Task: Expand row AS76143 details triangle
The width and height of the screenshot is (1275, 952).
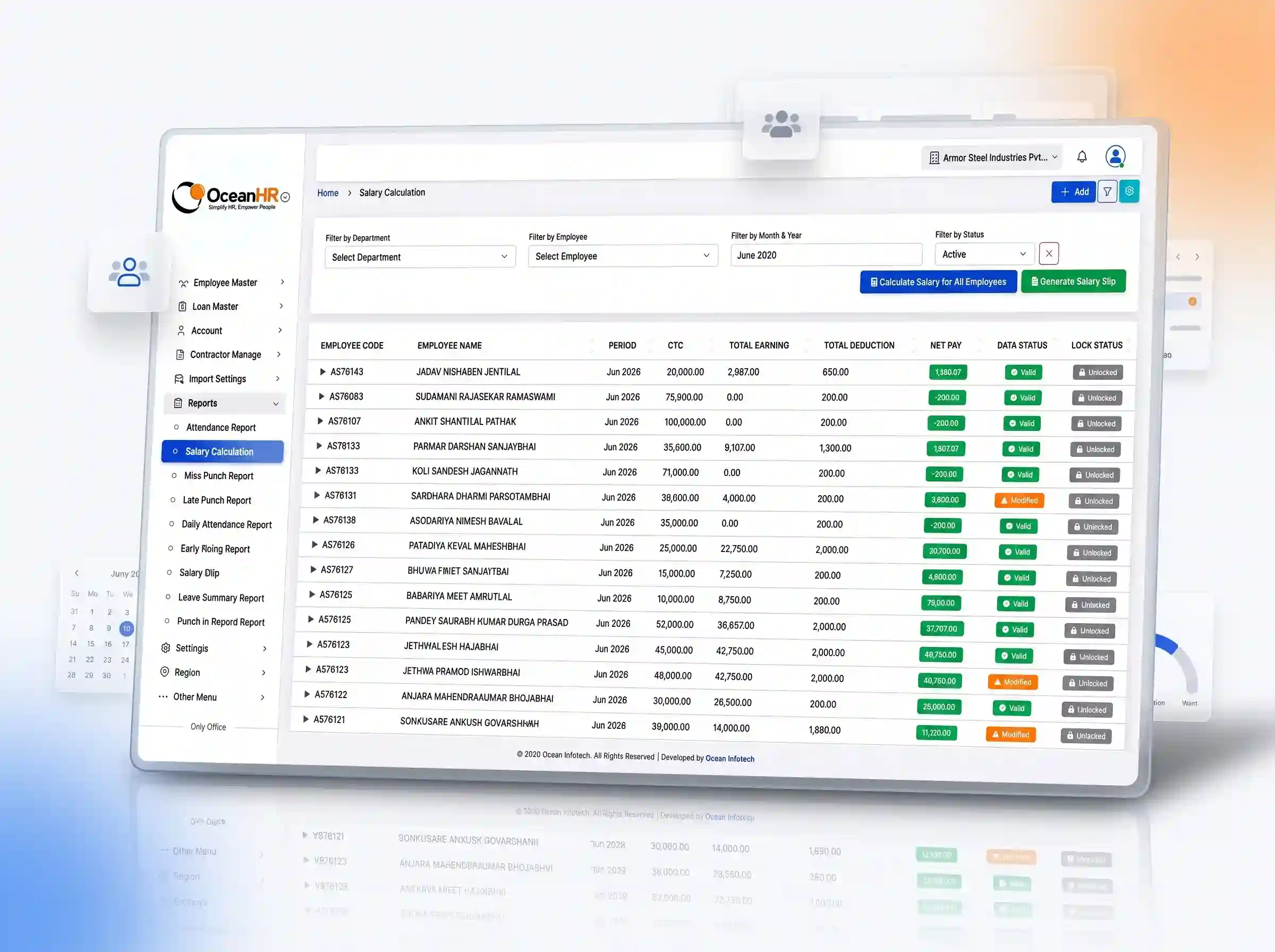Action: 322,372
